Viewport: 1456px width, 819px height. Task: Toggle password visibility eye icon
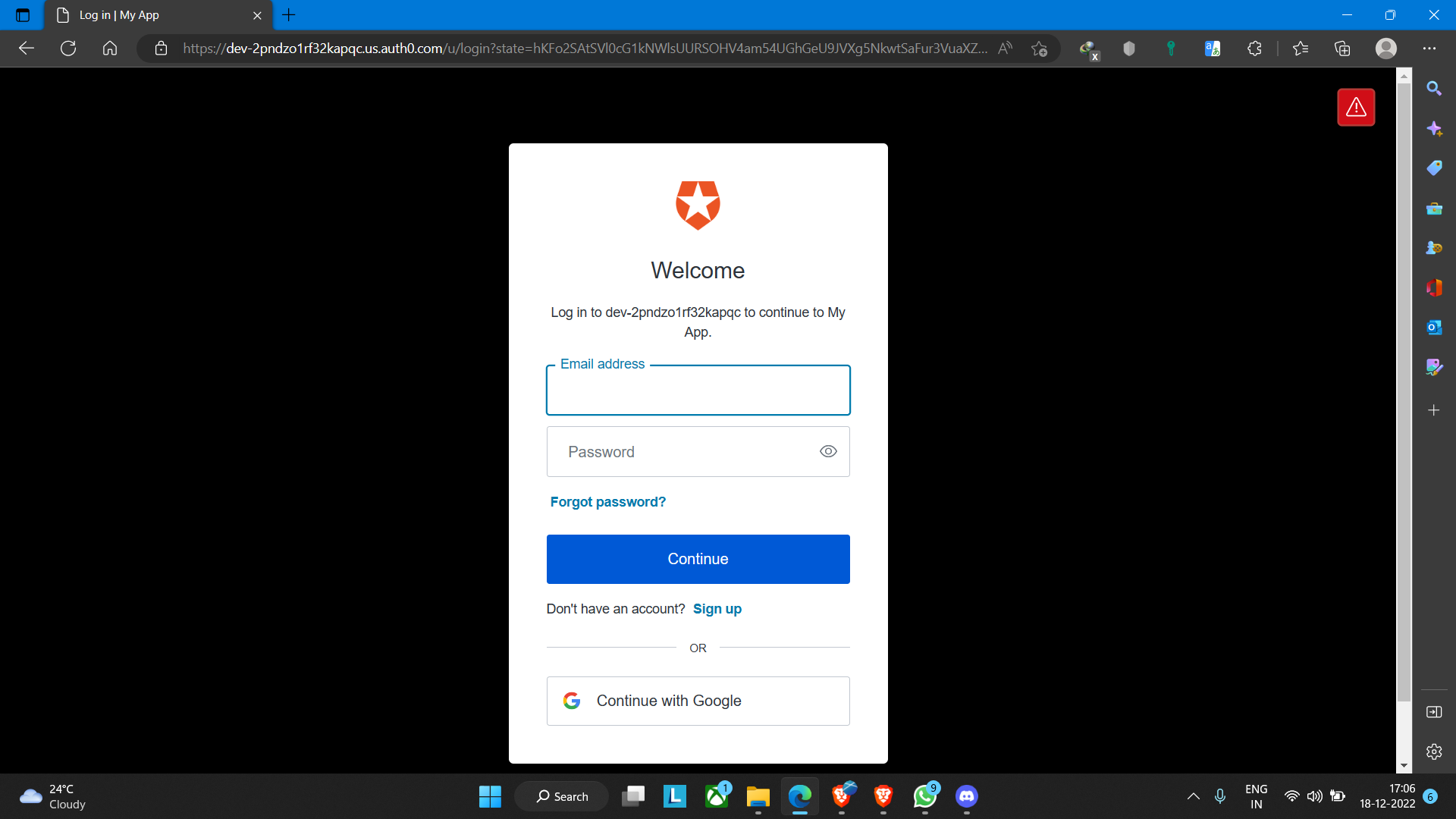[828, 451]
